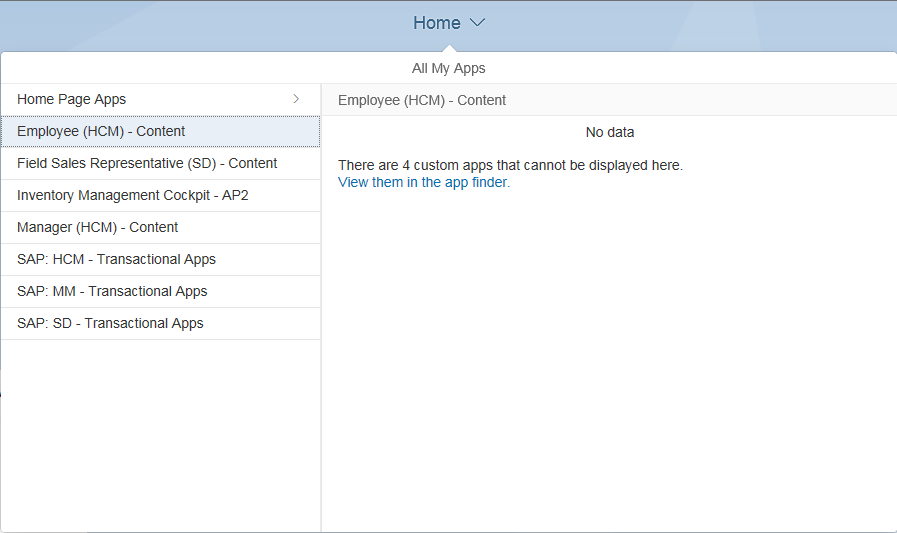Select Manager (HCM) - Content catalog
Image resolution: width=897 pixels, height=533 pixels.
(x=161, y=228)
